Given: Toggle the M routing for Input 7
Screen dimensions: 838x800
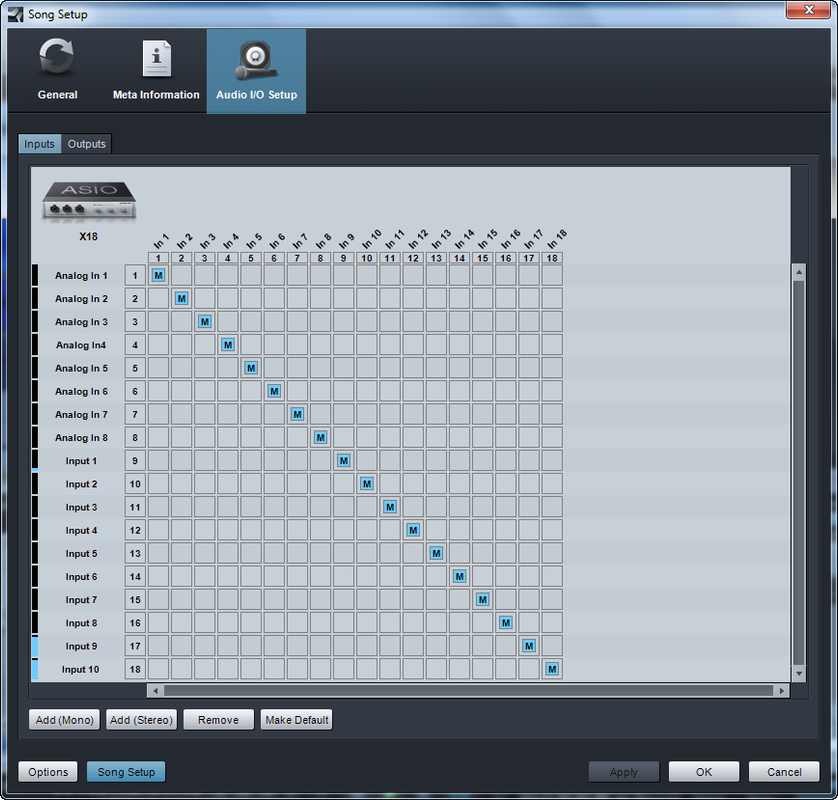Looking at the screenshot, I should (x=483, y=600).
